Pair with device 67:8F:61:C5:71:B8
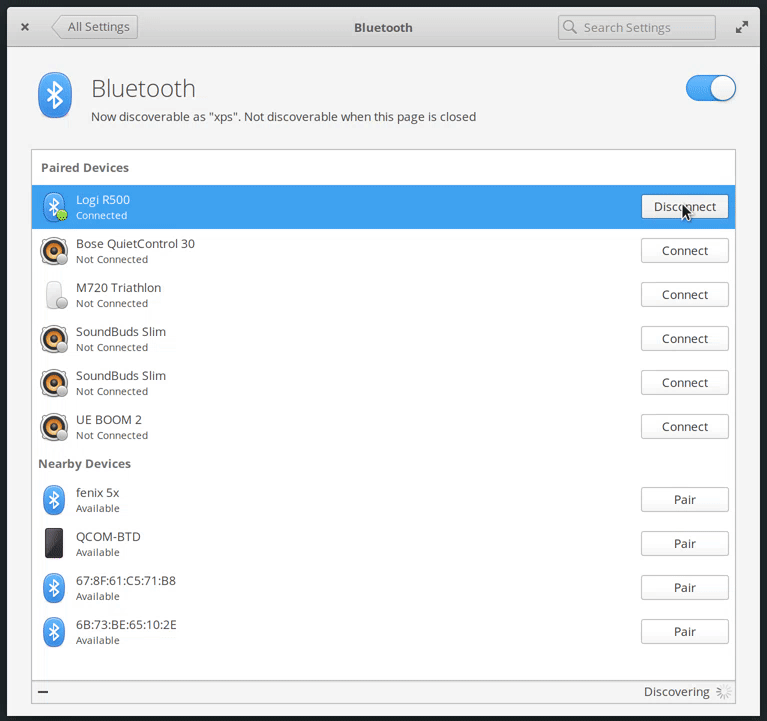 684,587
